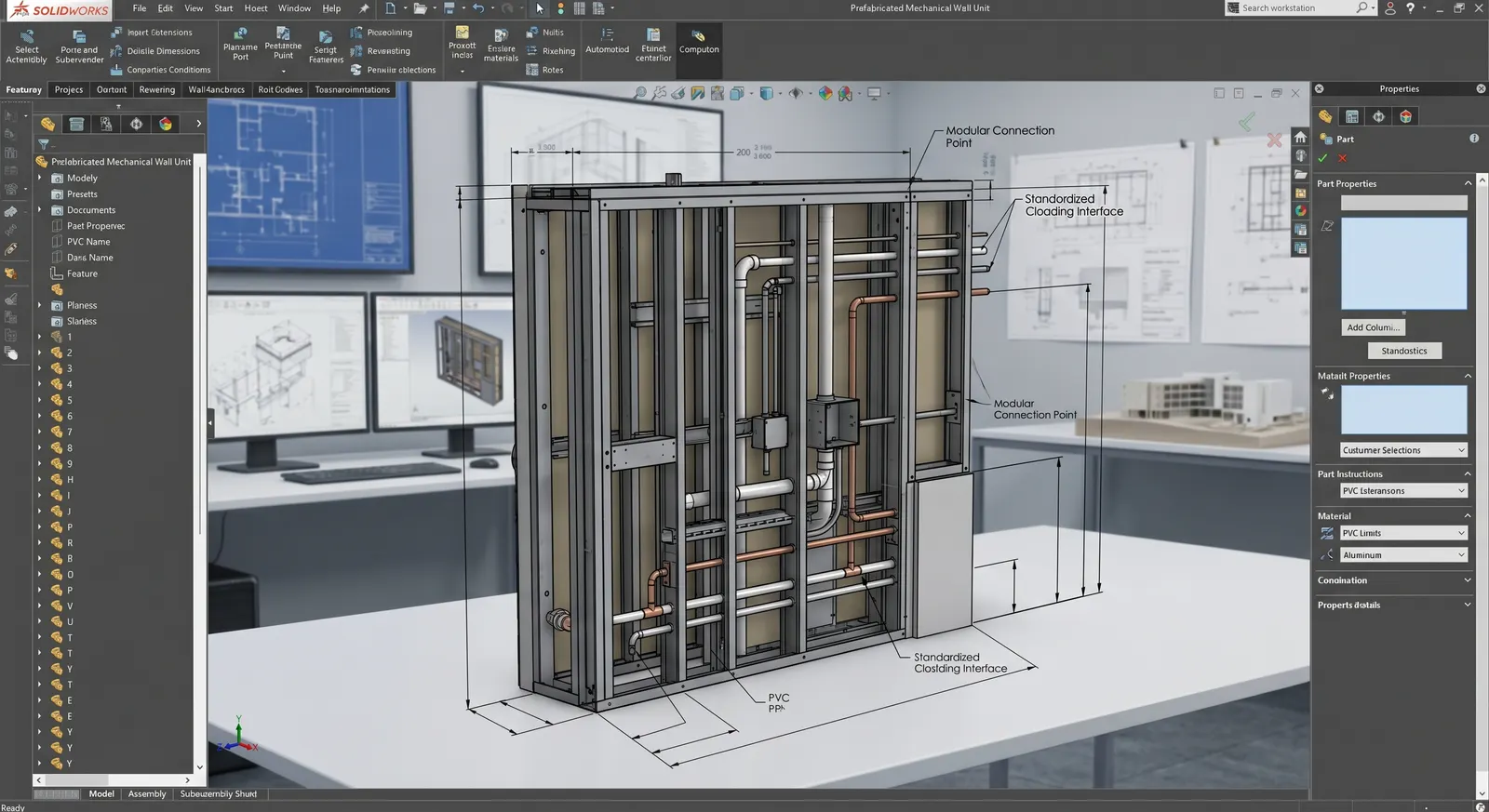Image resolution: width=1489 pixels, height=812 pixels.
Task: Click the Proxott inclas ribbon icon
Action: pyautogui.click(x=462, y=33)
